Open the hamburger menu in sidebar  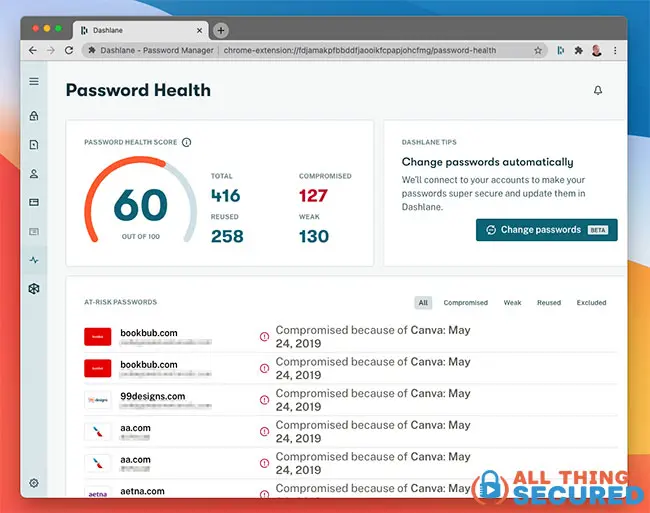34,81
